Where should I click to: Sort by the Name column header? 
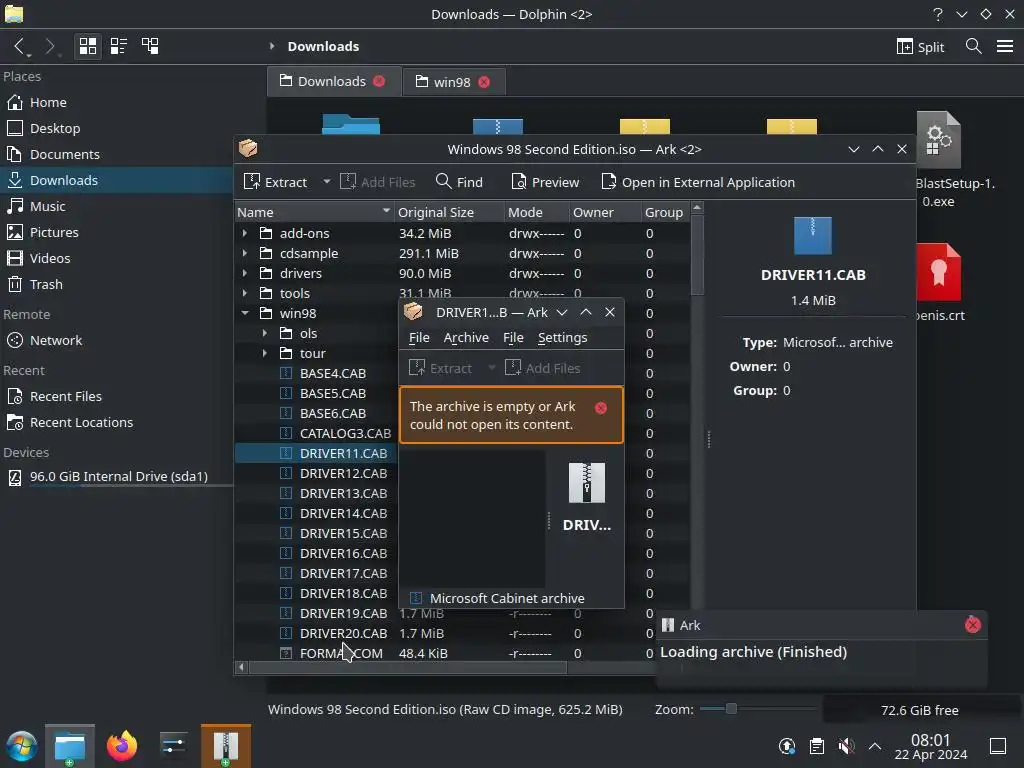tap(314, 212)
